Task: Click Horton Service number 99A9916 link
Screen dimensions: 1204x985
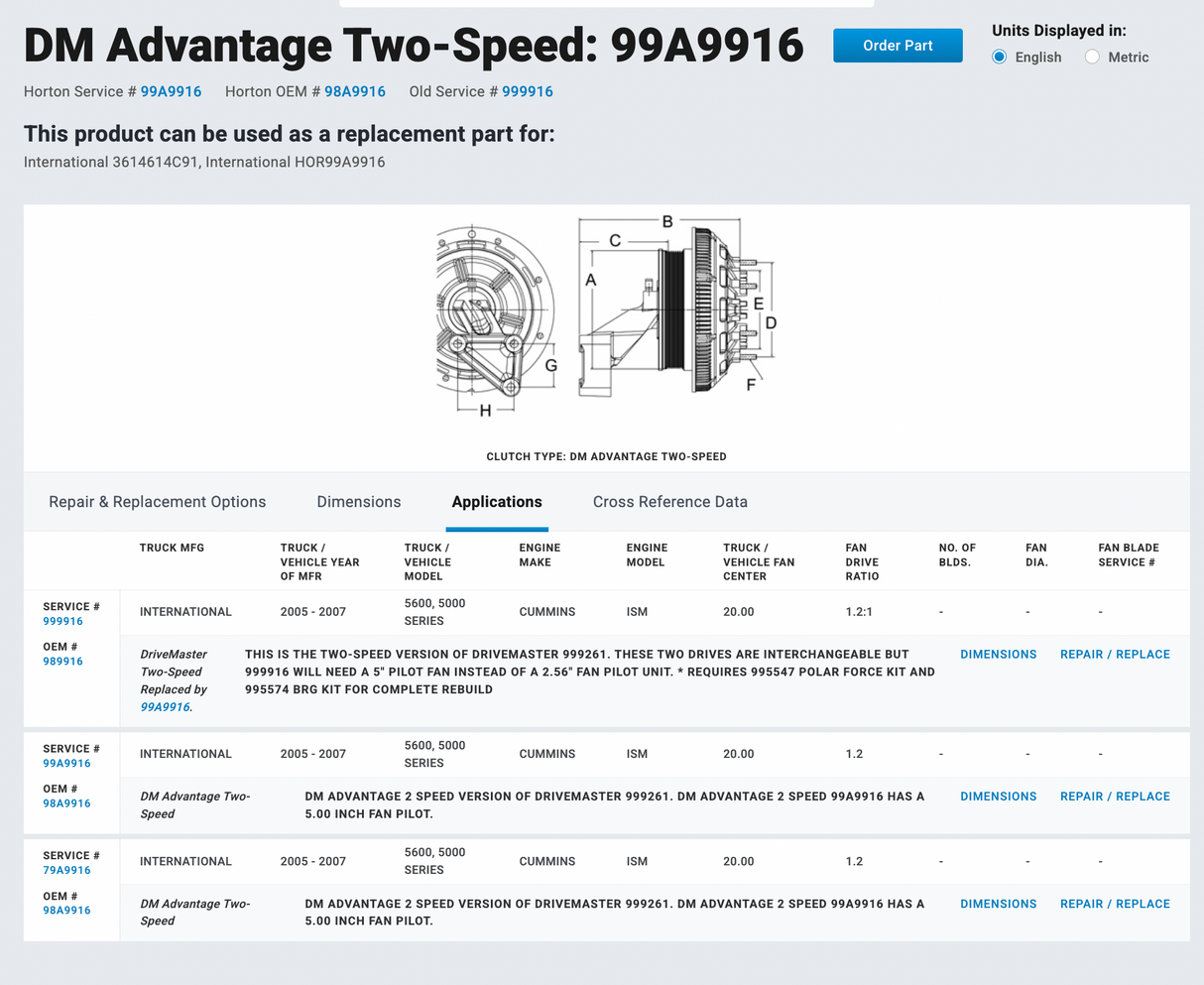Action: tap(171, 91)
